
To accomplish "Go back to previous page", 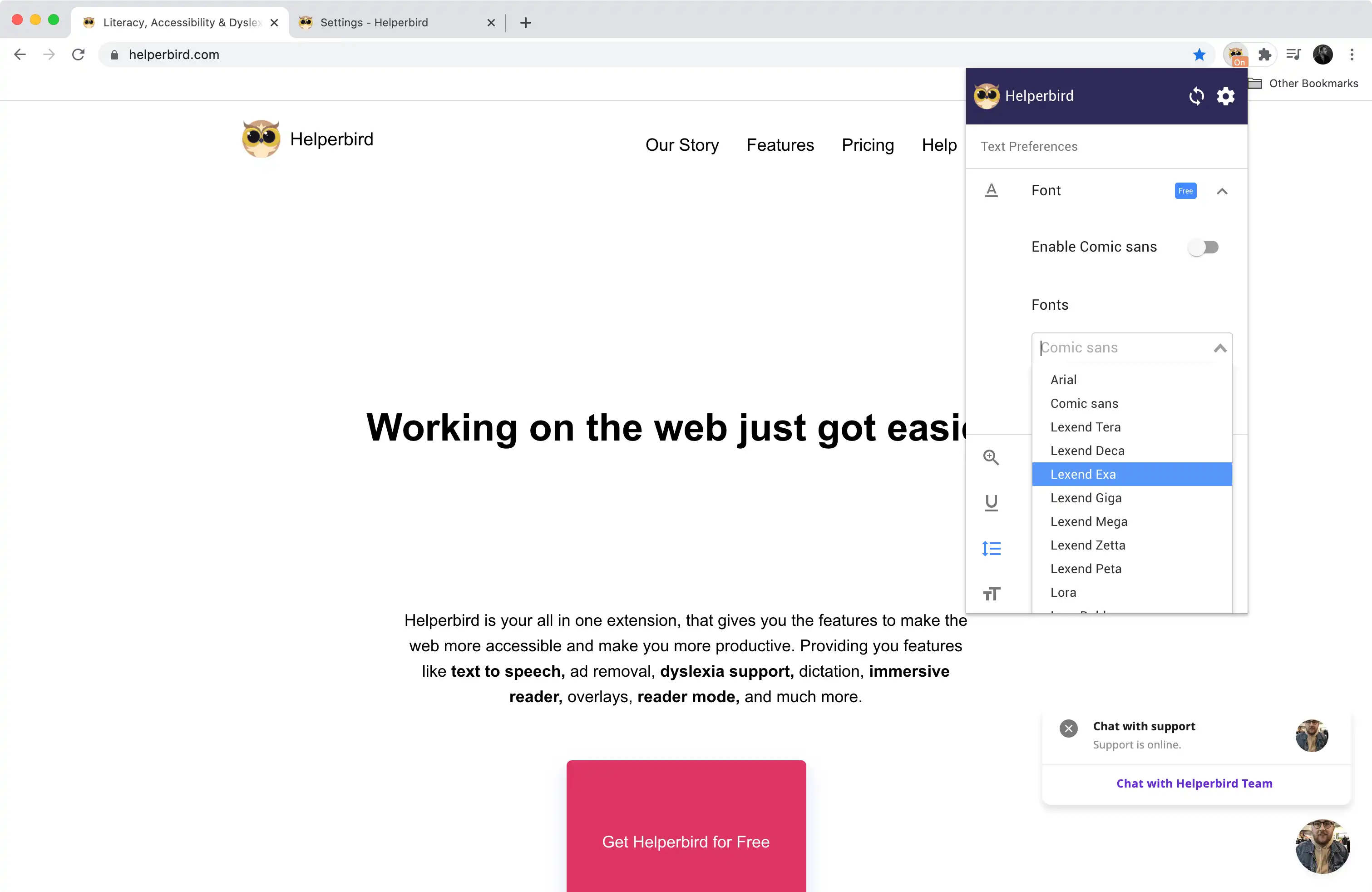I will (x=20, y=55).
